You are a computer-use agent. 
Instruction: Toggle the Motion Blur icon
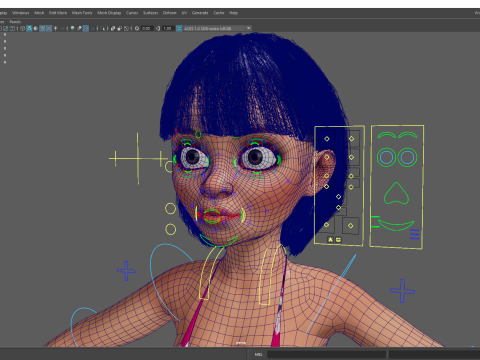(79, 29)
